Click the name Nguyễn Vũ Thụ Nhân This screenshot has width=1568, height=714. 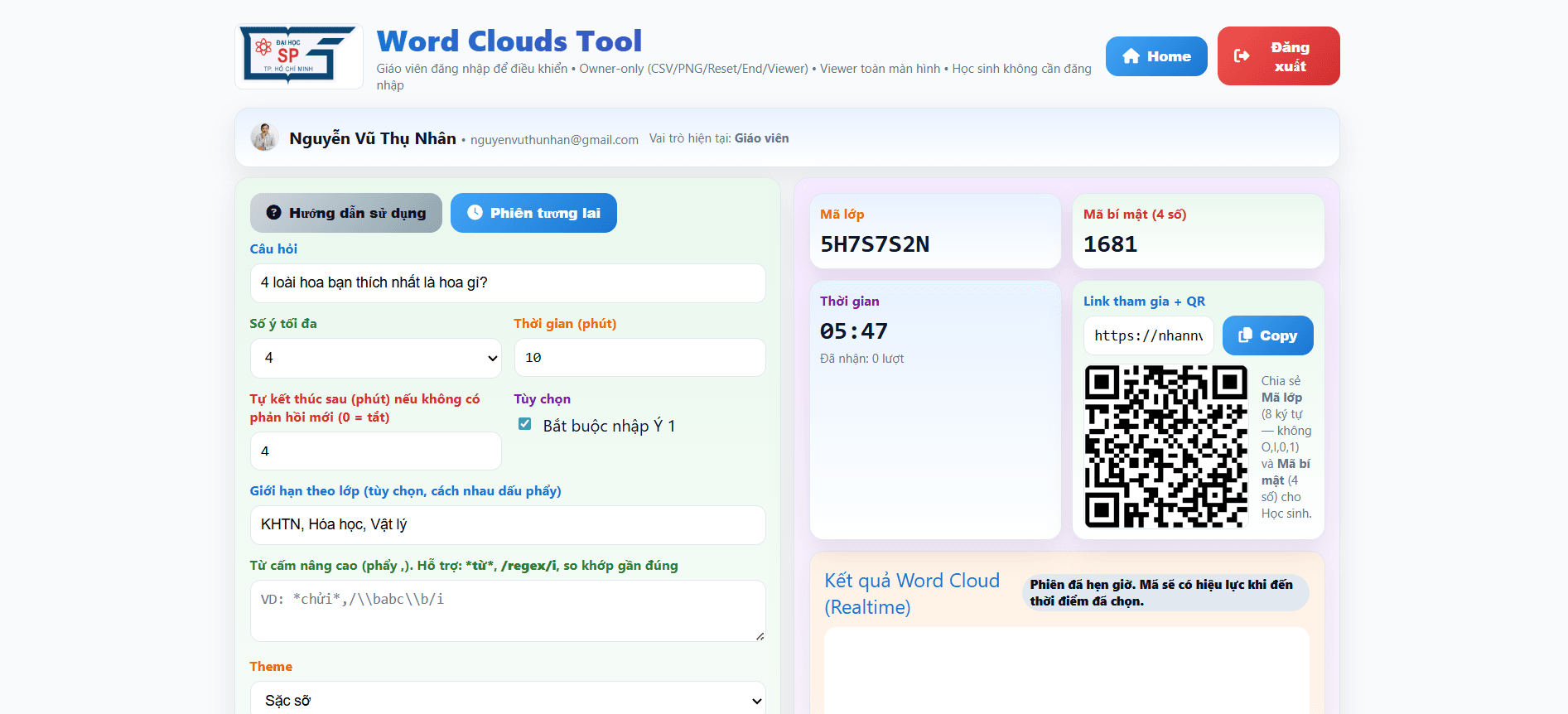(373, 138)
